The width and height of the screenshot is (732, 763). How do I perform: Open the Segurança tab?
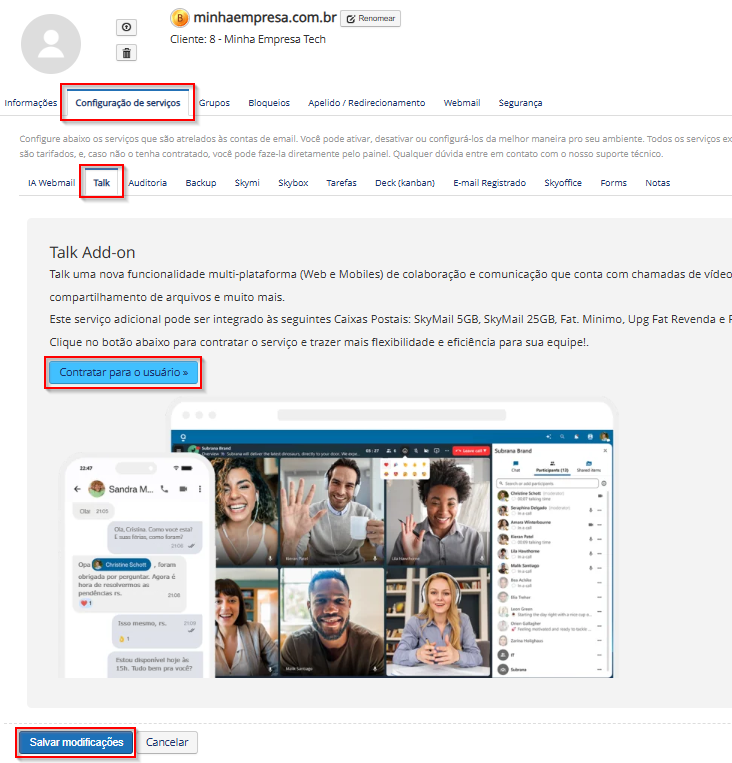click(x=520, y=103)
